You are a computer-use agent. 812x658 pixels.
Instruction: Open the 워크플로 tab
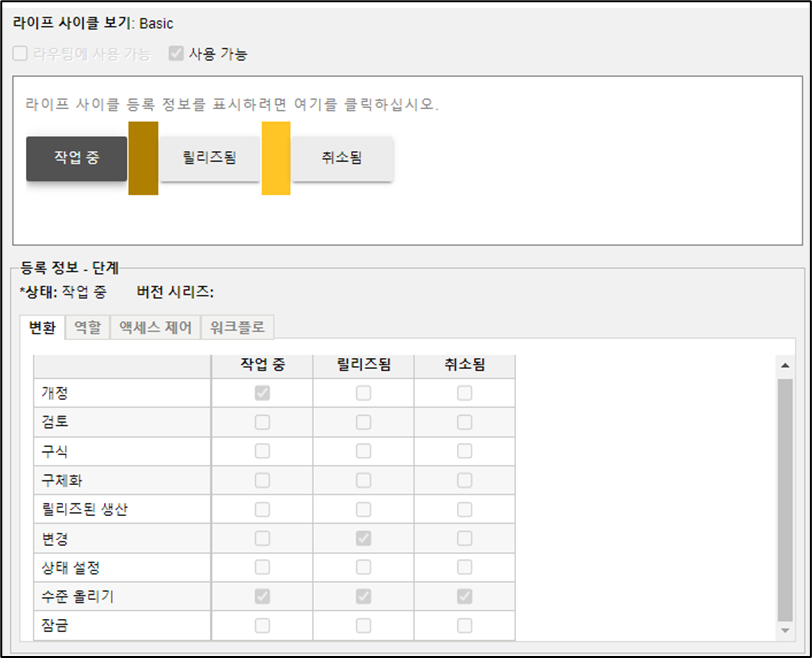click(237, 328)
